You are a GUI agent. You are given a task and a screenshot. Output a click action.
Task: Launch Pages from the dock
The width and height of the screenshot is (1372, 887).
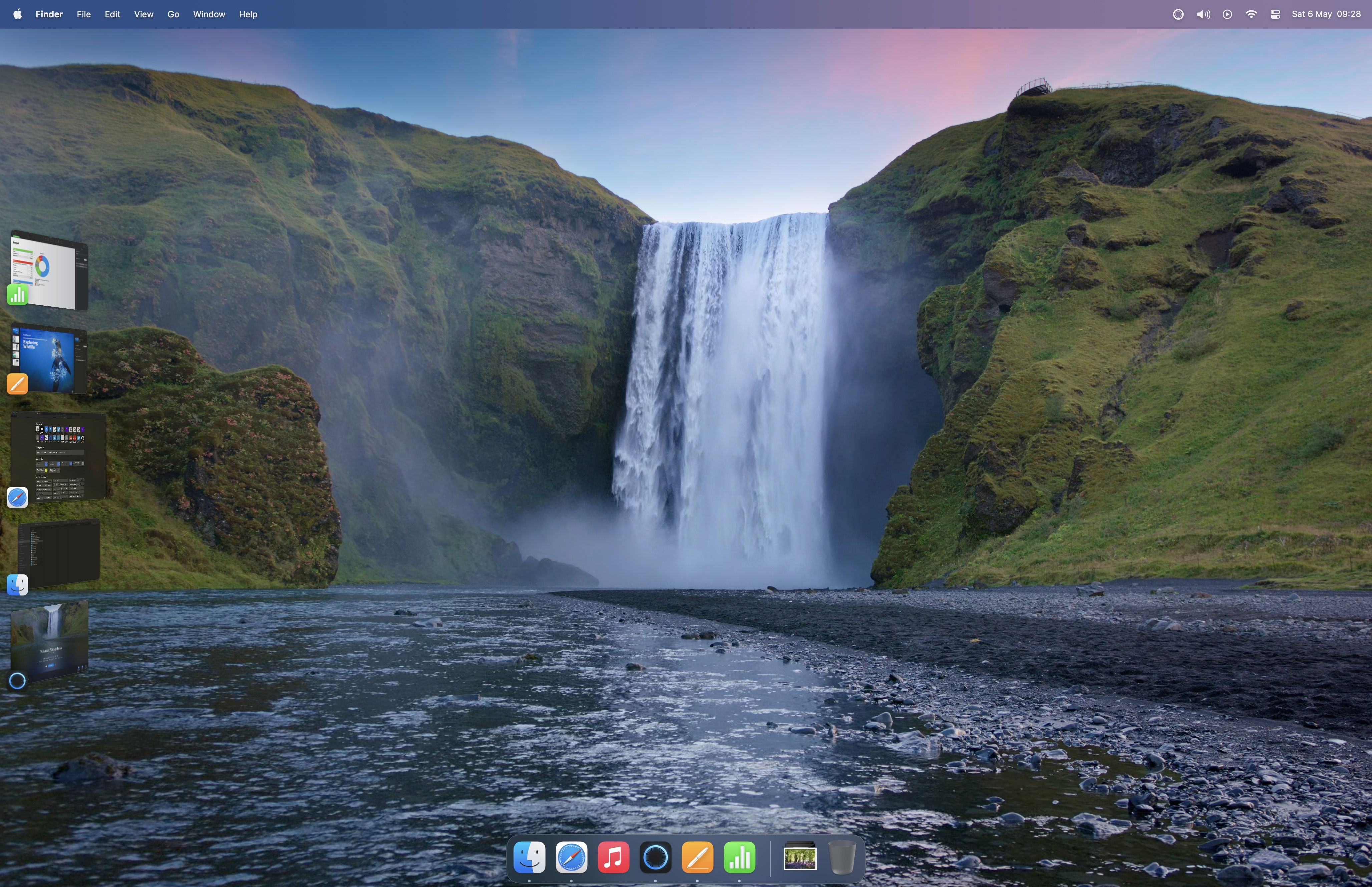(697, 857)
